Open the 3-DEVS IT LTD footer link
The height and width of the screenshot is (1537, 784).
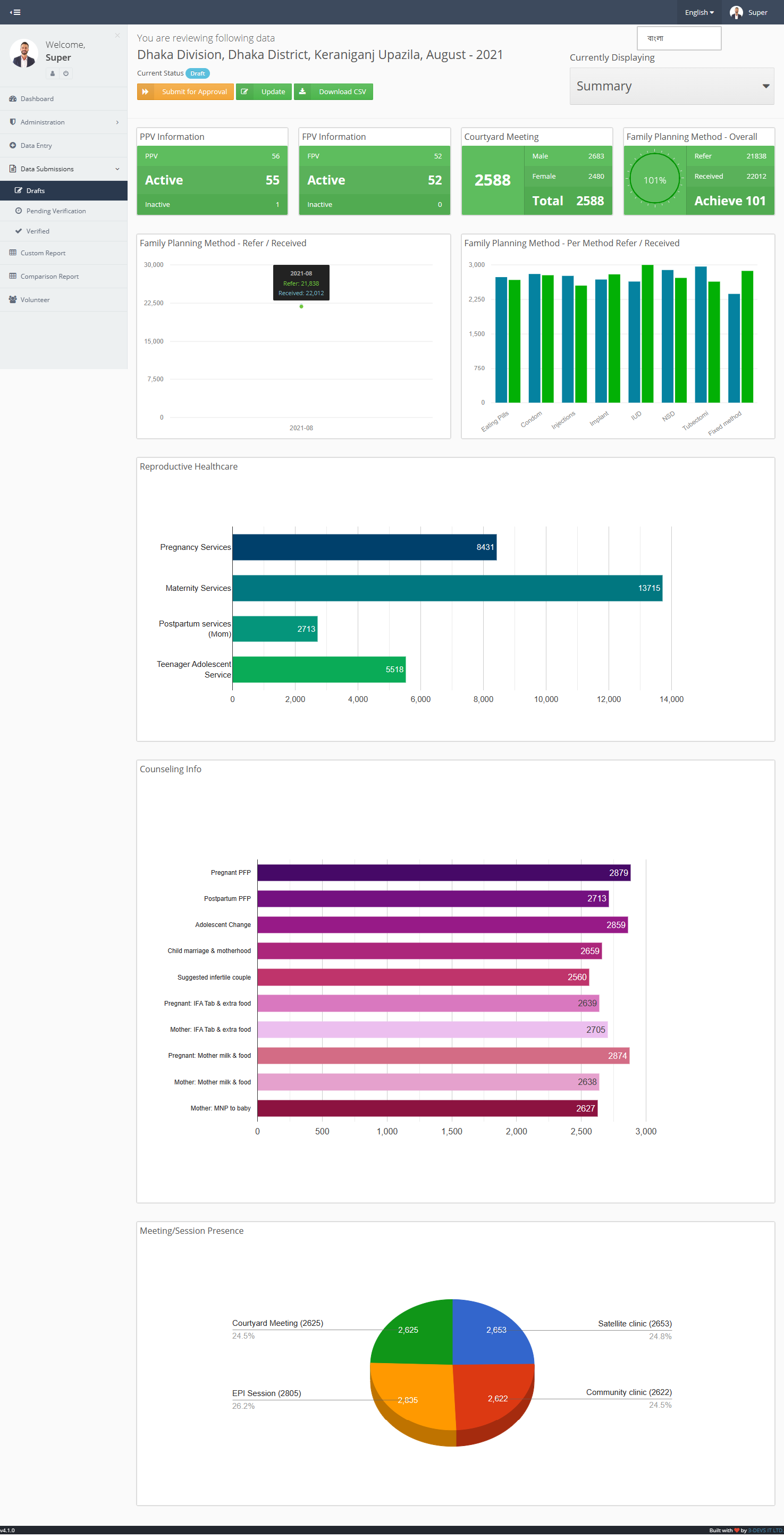click(x=766, y=1531)
